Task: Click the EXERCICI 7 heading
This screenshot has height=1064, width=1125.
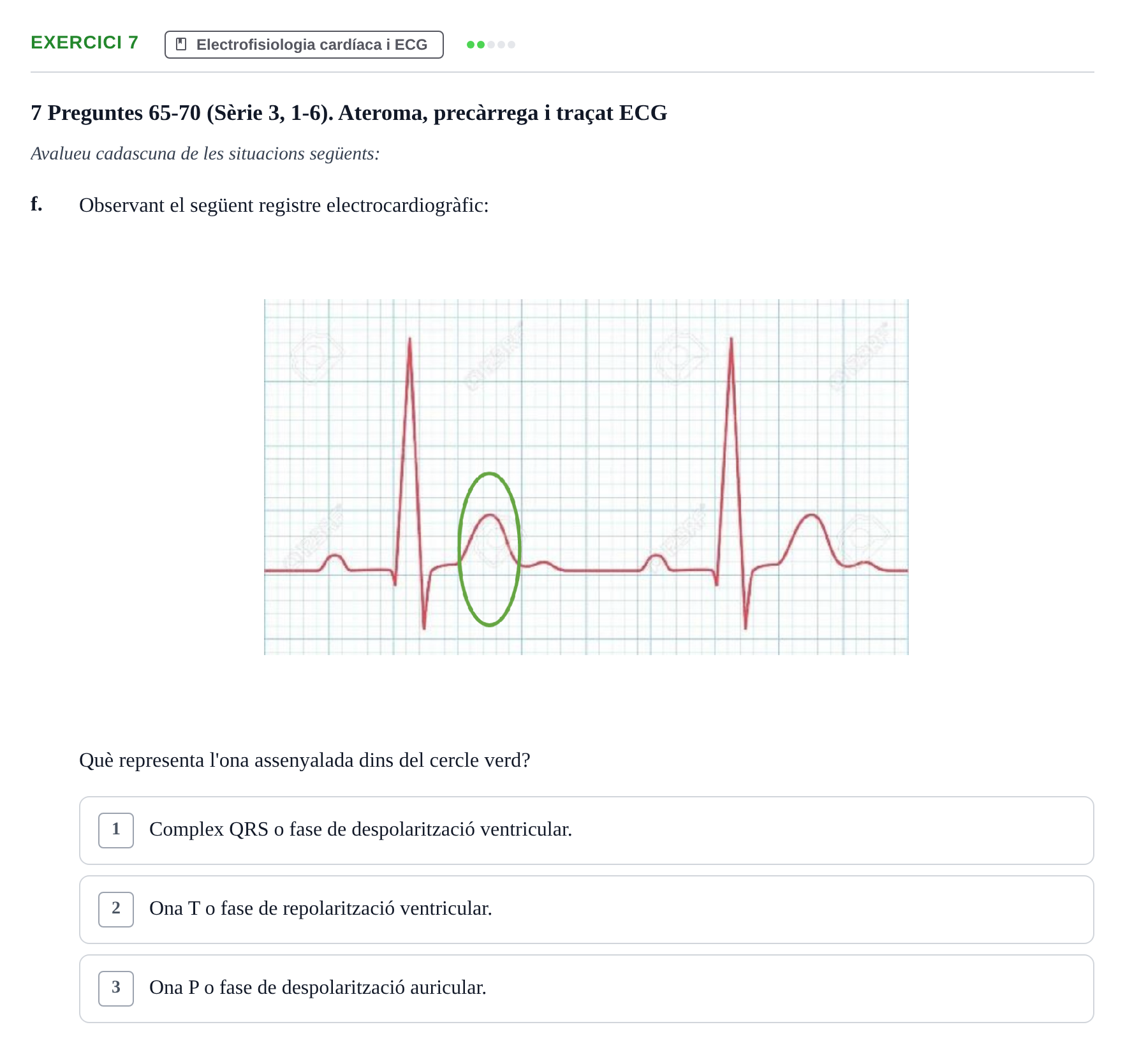Action: coord(85,42)
